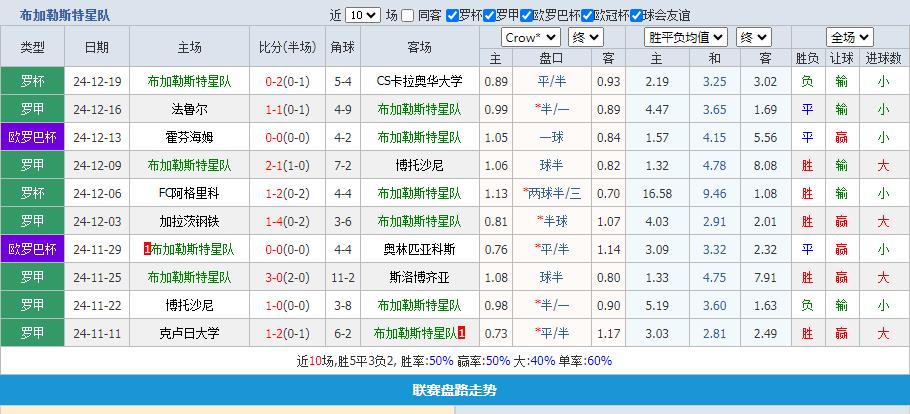Open the 全场 dropdown
This screenshot has height=414, width=910.
853,37
